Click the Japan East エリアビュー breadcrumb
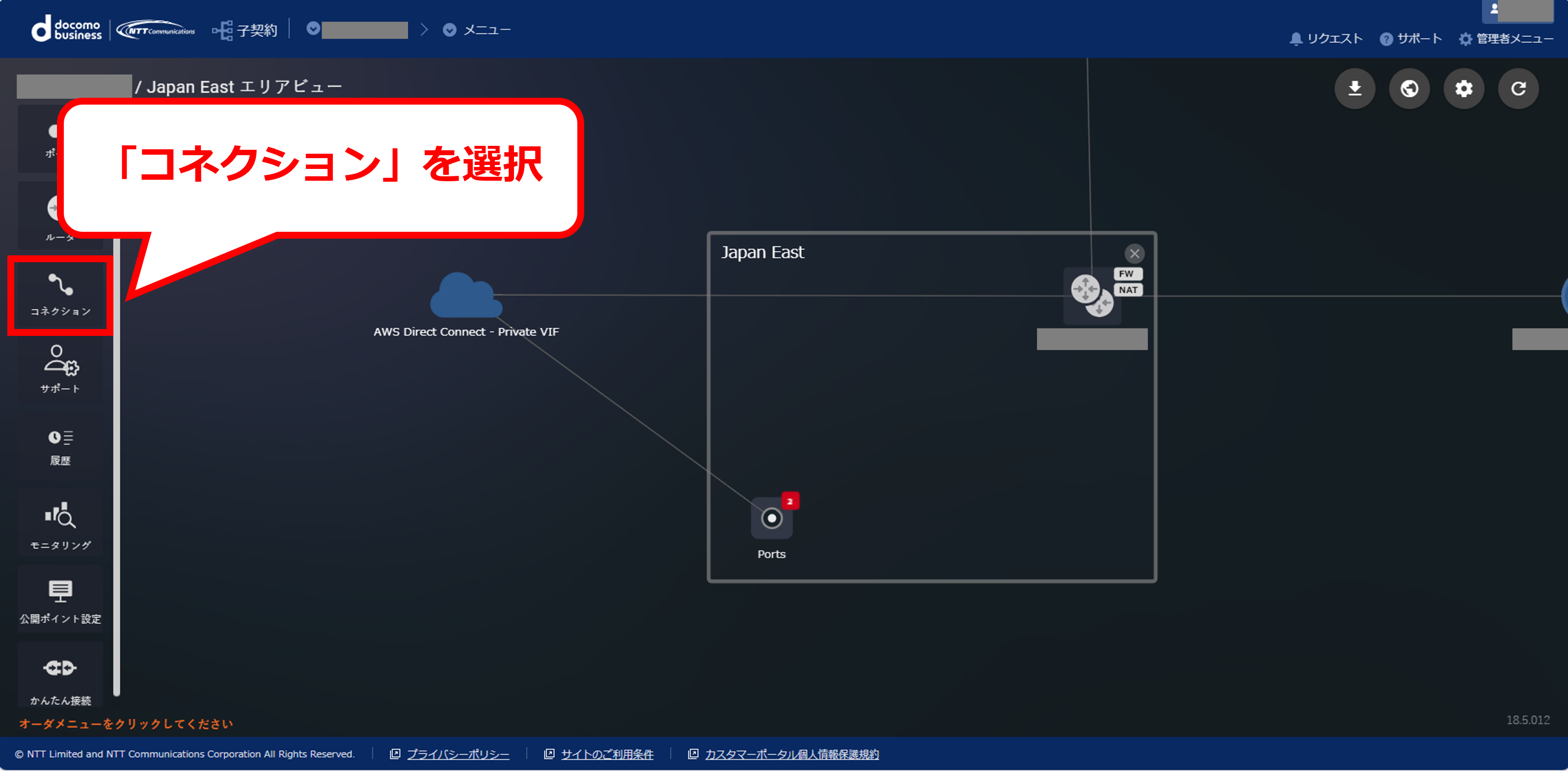Screen dimensions: 1568x771 point(244,86)
